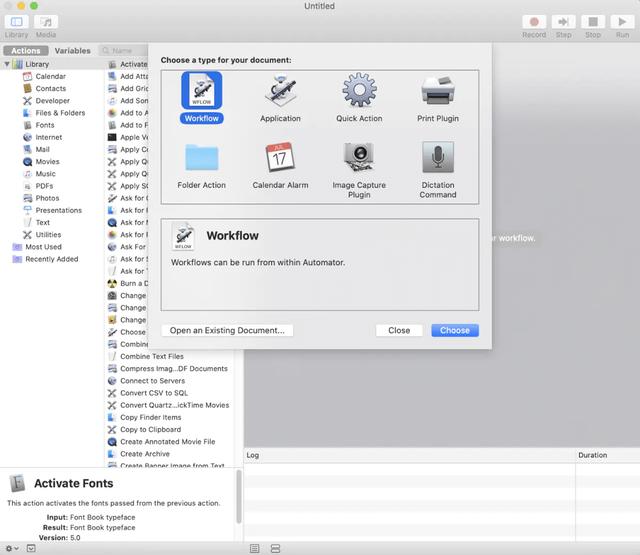
Task: Click the green fullscreen window button
Action: coord(34,6)
